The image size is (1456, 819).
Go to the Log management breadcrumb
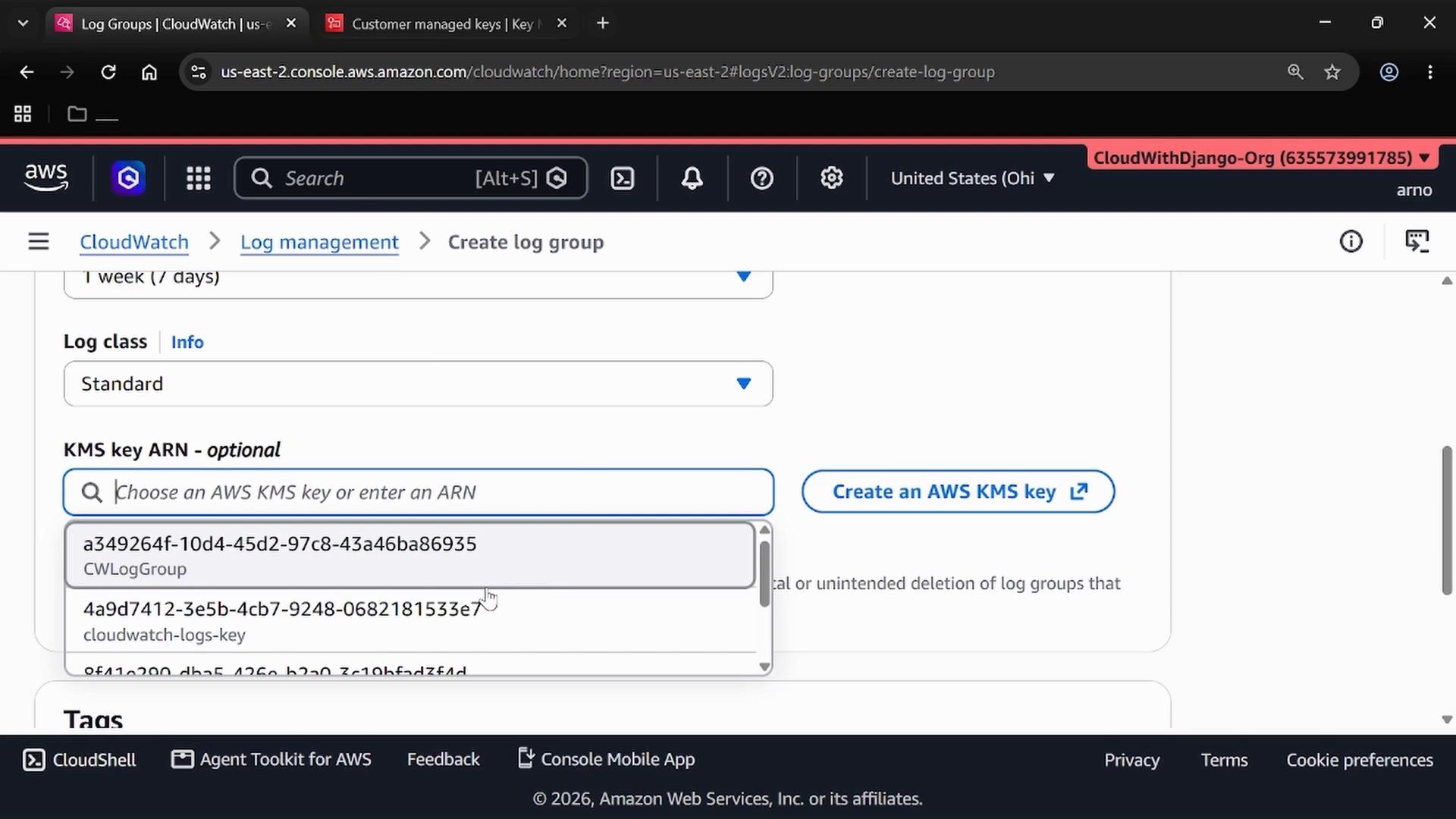point(319,242)
